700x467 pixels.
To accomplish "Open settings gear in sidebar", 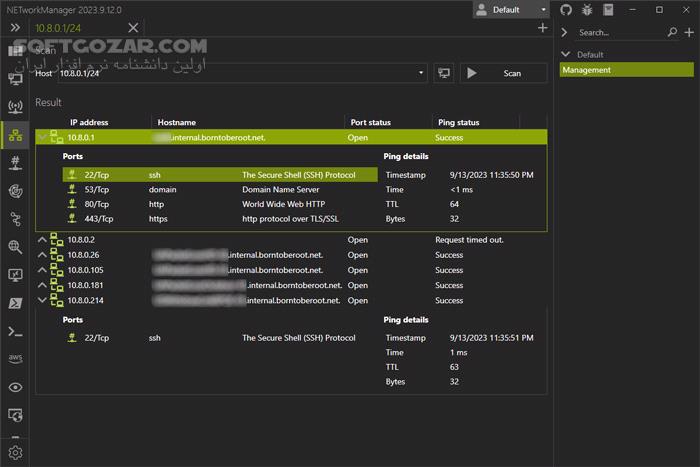I will click(15, 453).
